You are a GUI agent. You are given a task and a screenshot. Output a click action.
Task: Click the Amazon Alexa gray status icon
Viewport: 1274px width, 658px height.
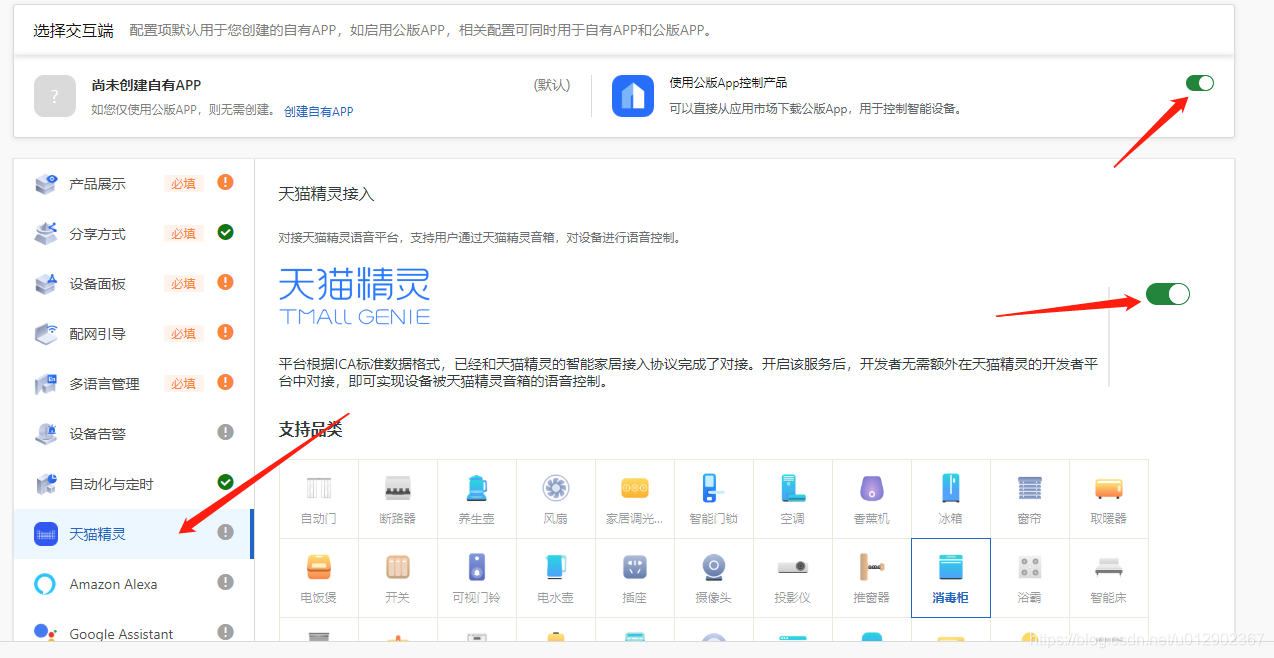click(x=226, y=582)
